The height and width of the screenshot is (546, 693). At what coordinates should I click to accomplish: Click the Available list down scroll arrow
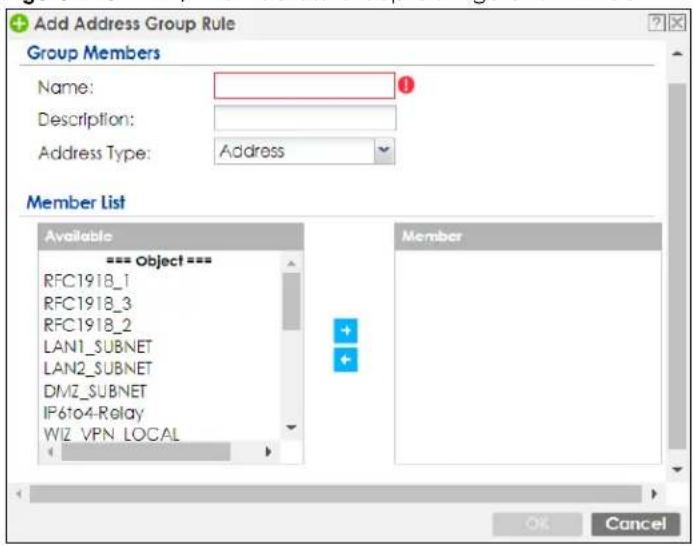(x=291, y=427)
